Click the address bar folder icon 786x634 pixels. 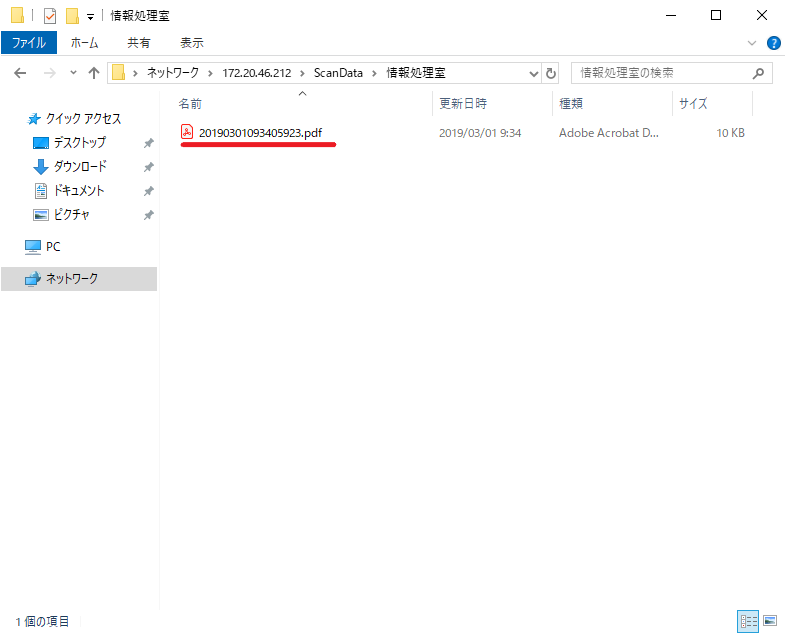tap(118, 73)
